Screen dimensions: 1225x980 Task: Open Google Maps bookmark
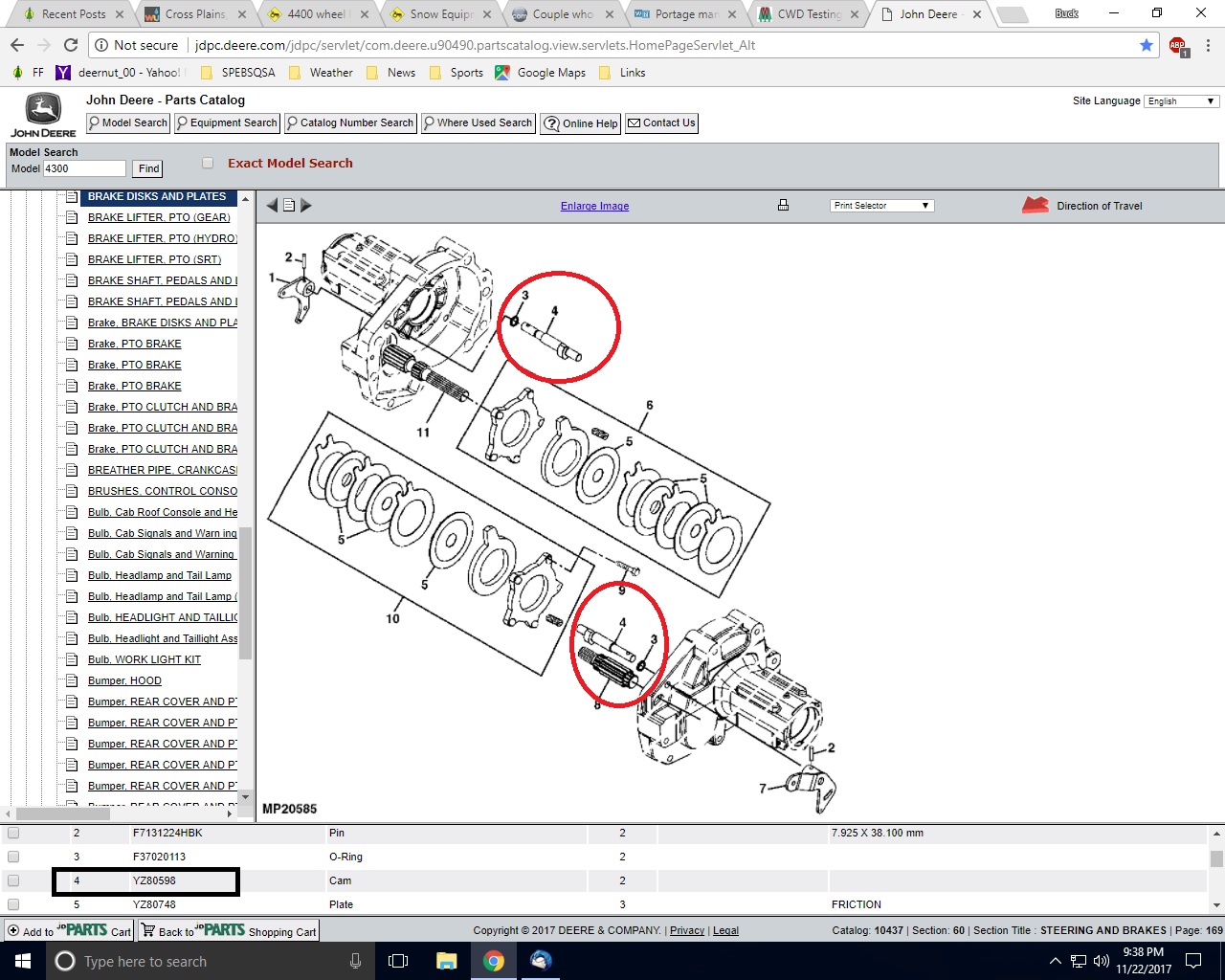pyautogui.click(x=541, y=73)
